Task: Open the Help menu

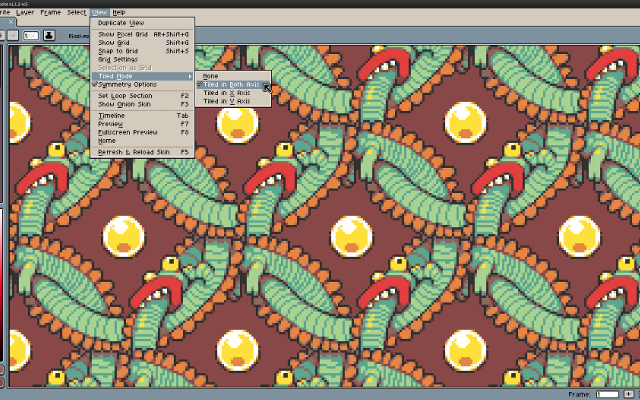Action: point(119,13)
